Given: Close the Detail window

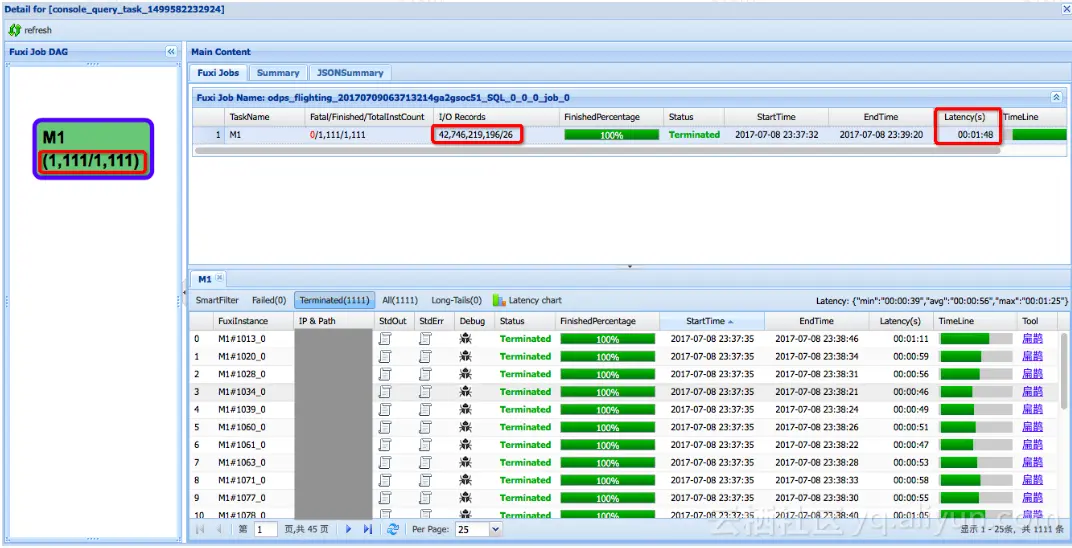Looking at the screenshot, I should (1065, 9).
